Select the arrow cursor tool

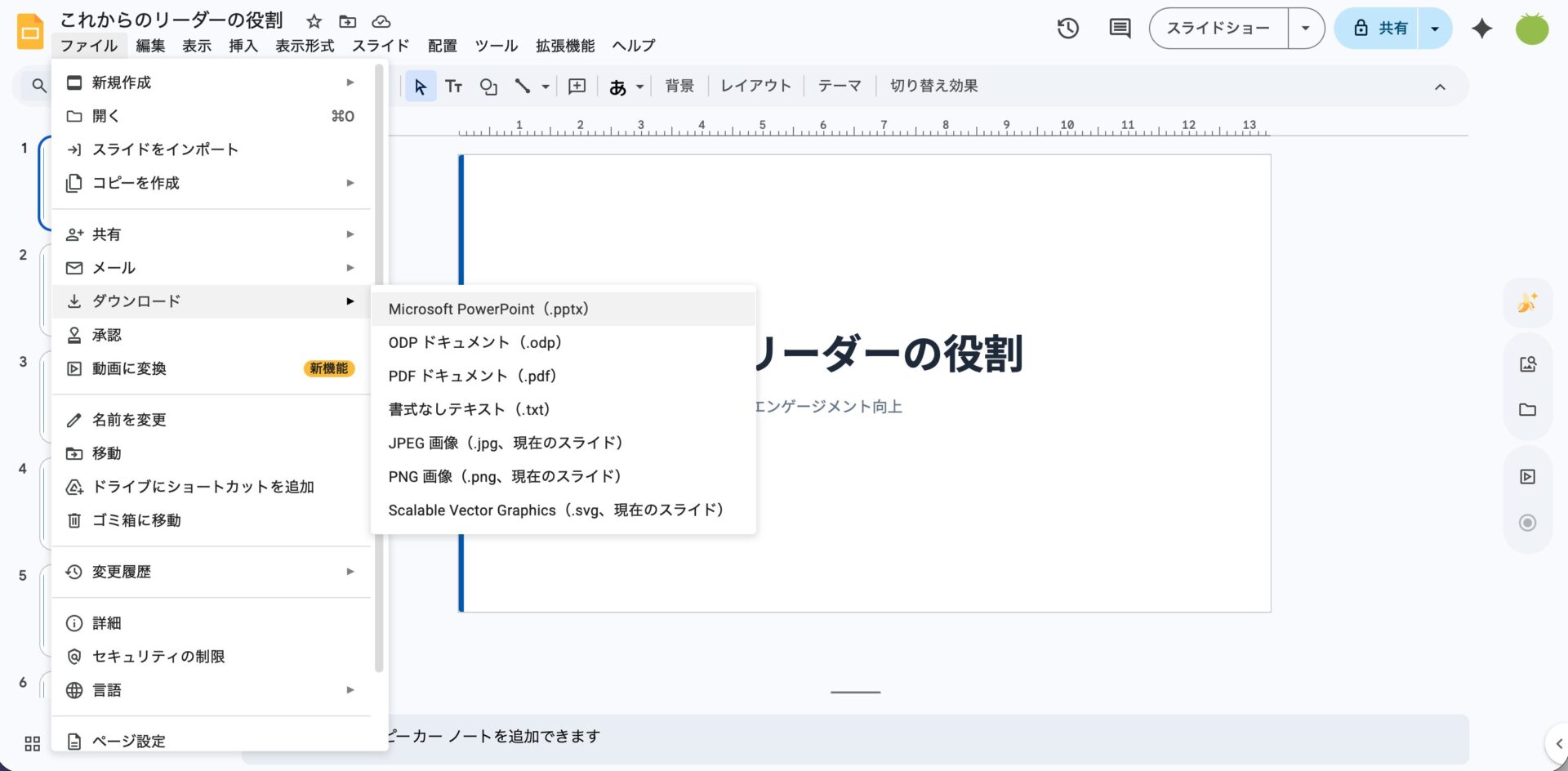point(421,87)
